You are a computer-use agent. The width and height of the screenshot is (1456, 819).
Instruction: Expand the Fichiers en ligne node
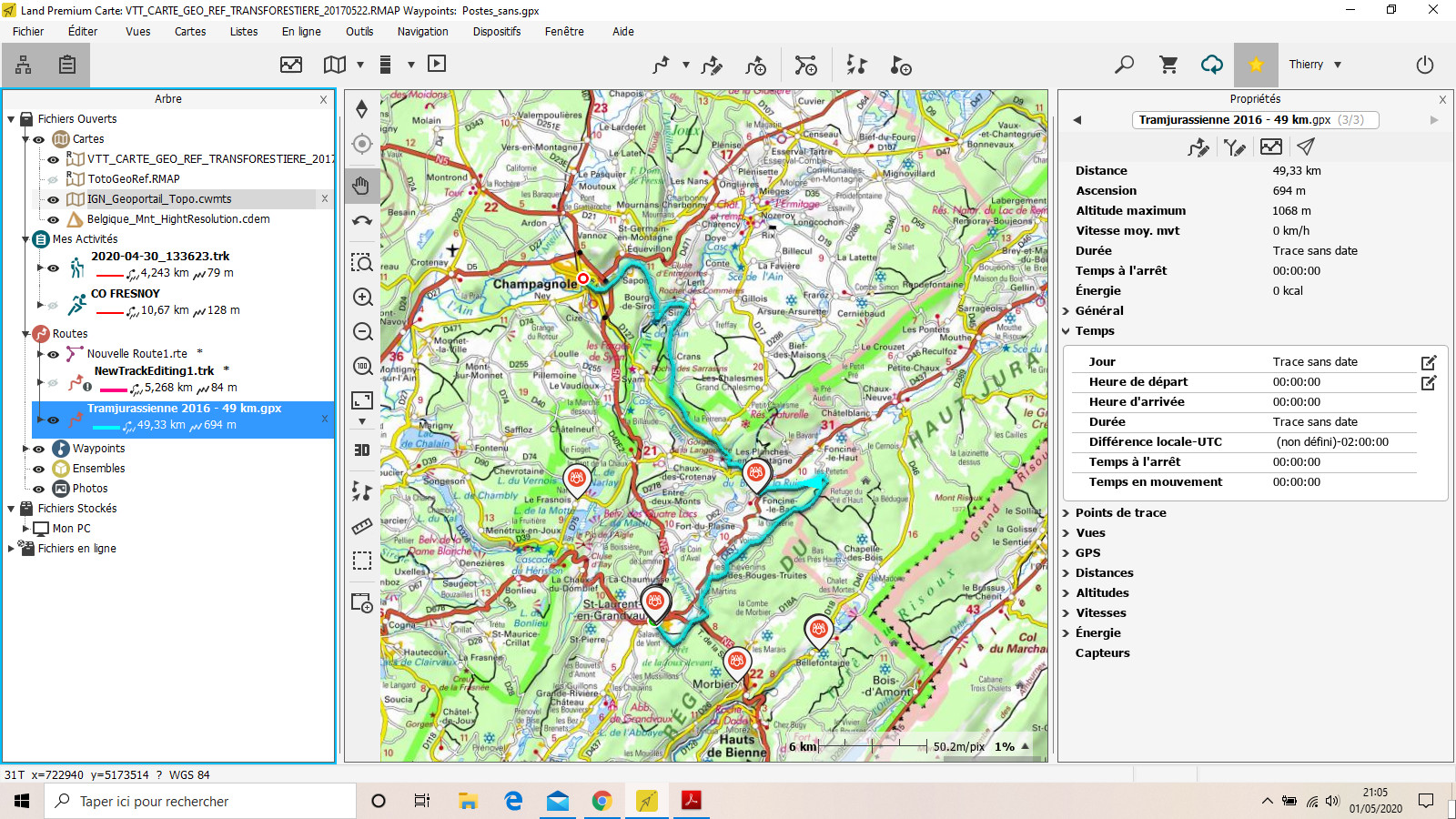coord(11,548)
